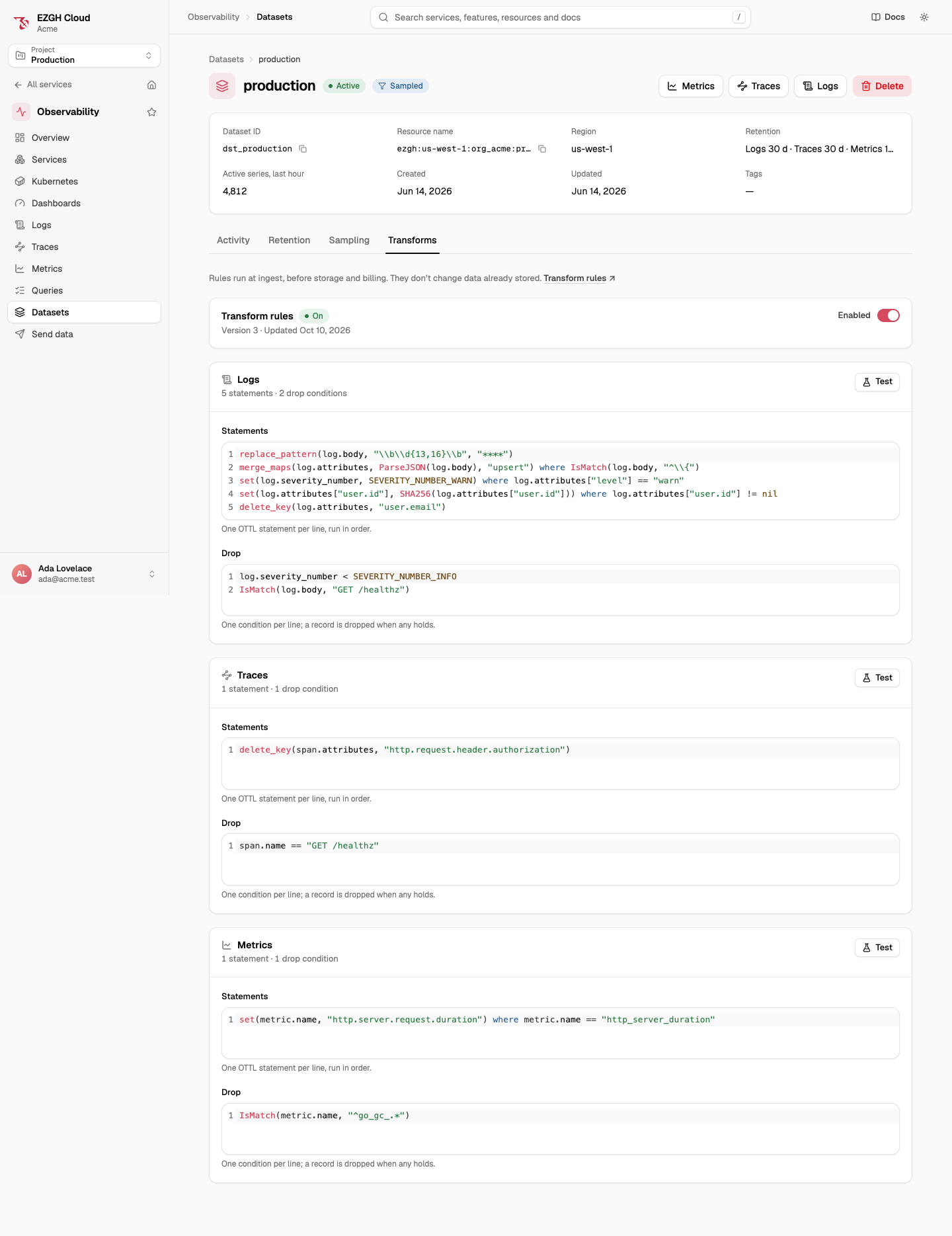Open Traces view from header button
This screenshot has width=952, height=1236.
tap(758, 86)
